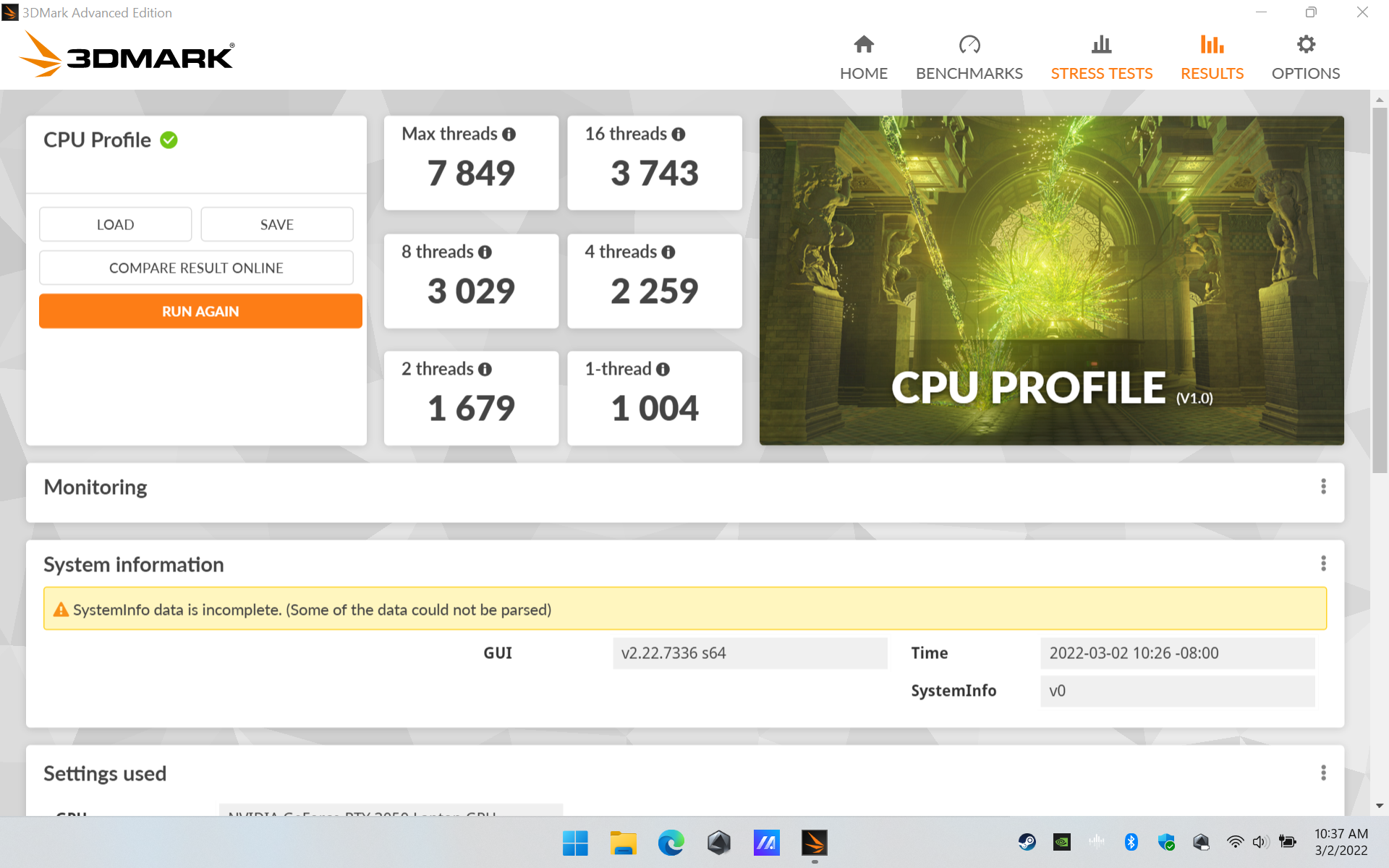Click the LOAD button
Image resolution: width=1389 pixels, height=868 pixels.
[115, 224]
